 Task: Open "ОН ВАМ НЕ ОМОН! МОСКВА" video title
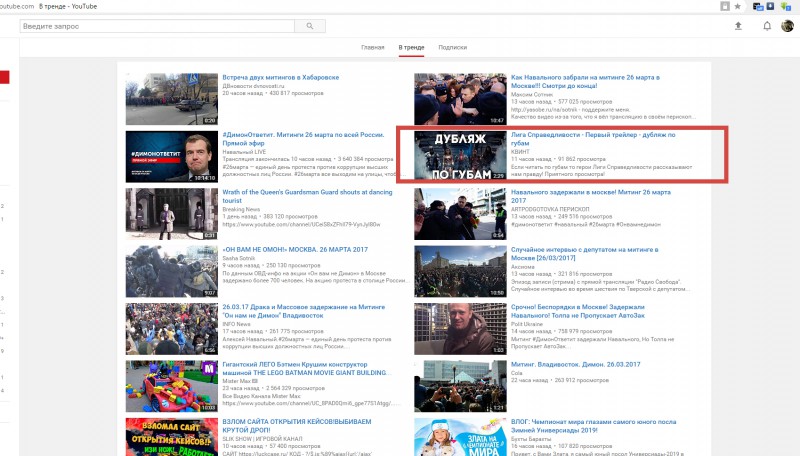pyautogui.click(x=295, y=250)
